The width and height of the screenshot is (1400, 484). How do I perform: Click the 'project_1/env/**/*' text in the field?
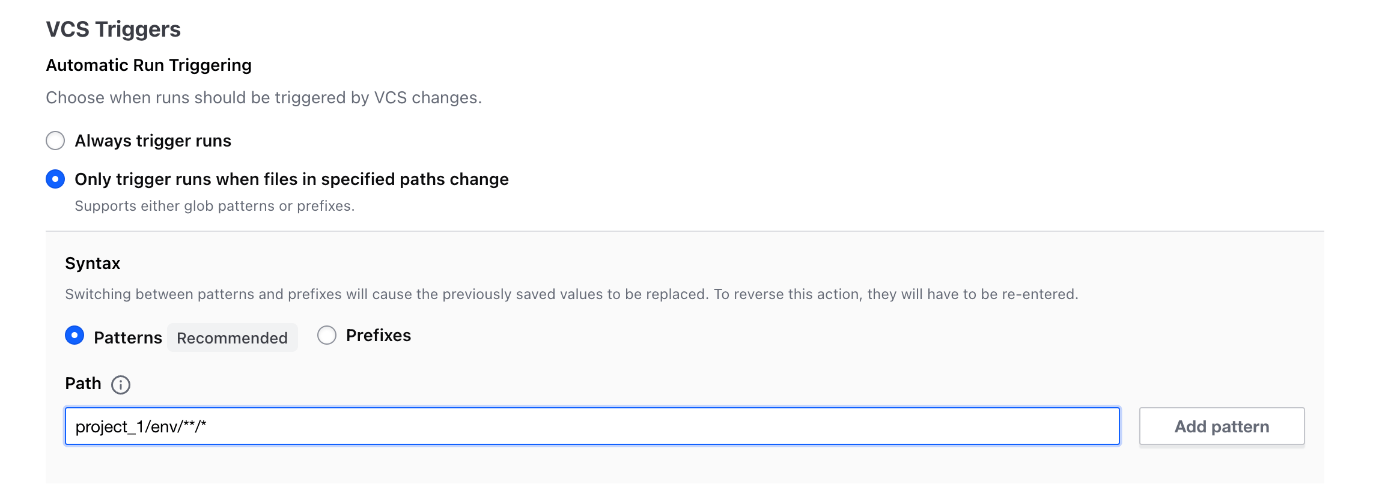coord(140,427)
